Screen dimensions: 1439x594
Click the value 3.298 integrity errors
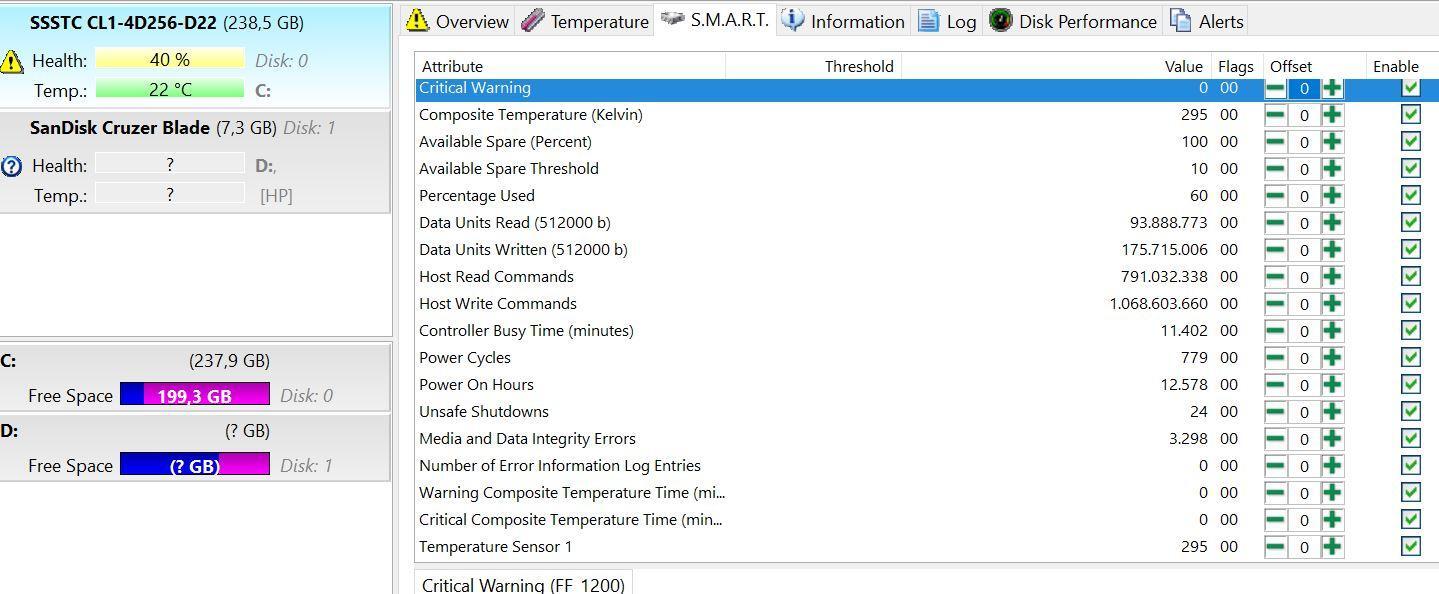coord(1188,439)
